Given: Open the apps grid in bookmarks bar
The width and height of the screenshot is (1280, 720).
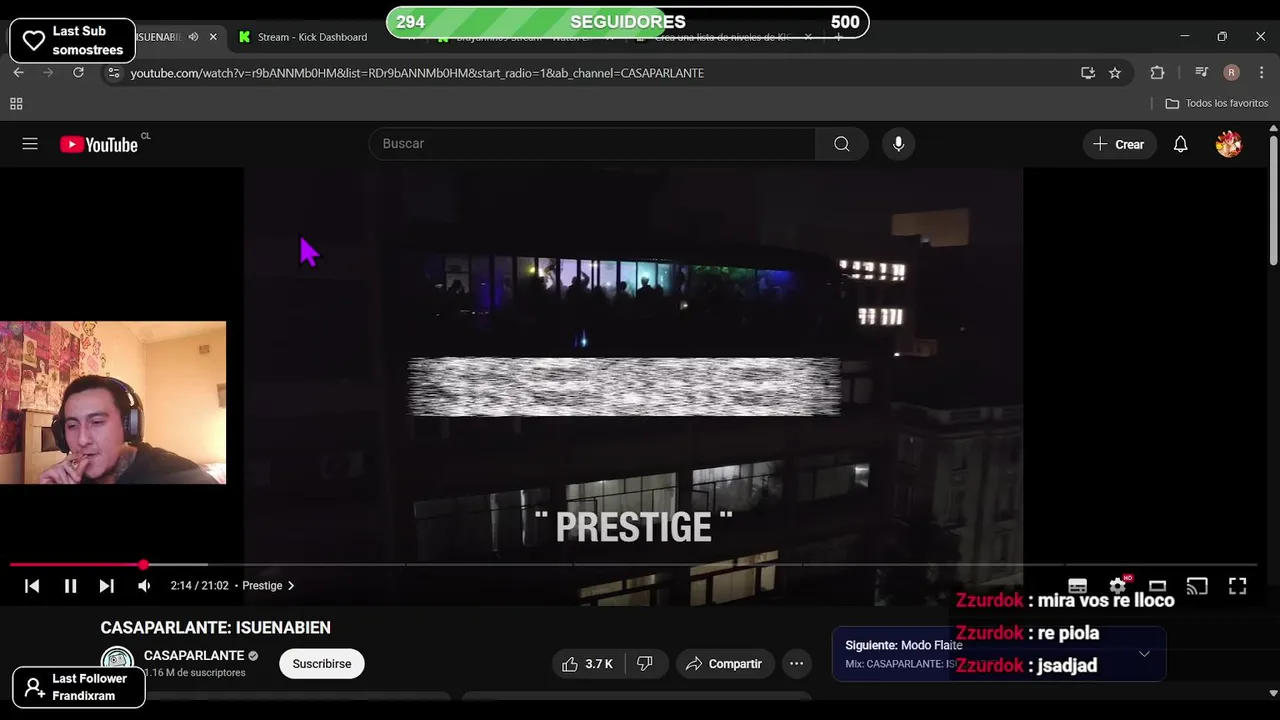Looking at the screenshot, I should [x=16, y=104].
